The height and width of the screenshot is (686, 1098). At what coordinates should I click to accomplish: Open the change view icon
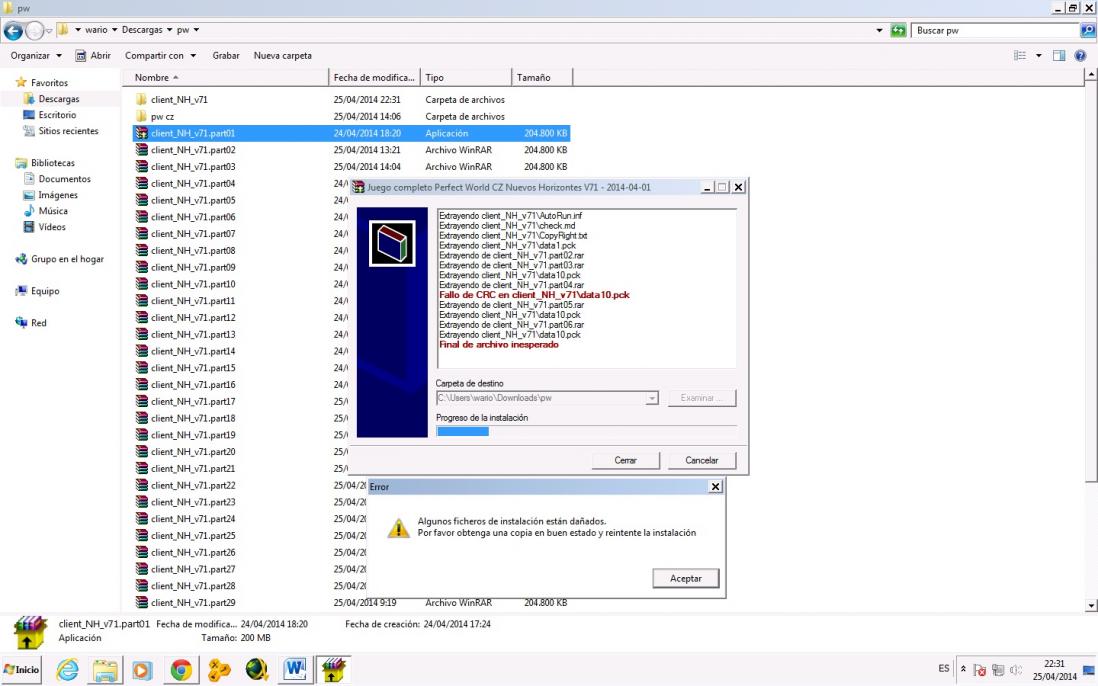click(x=1020, y=55)
